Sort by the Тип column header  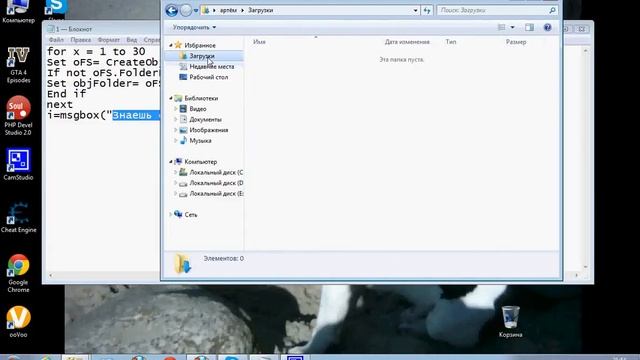coord(451,42)
